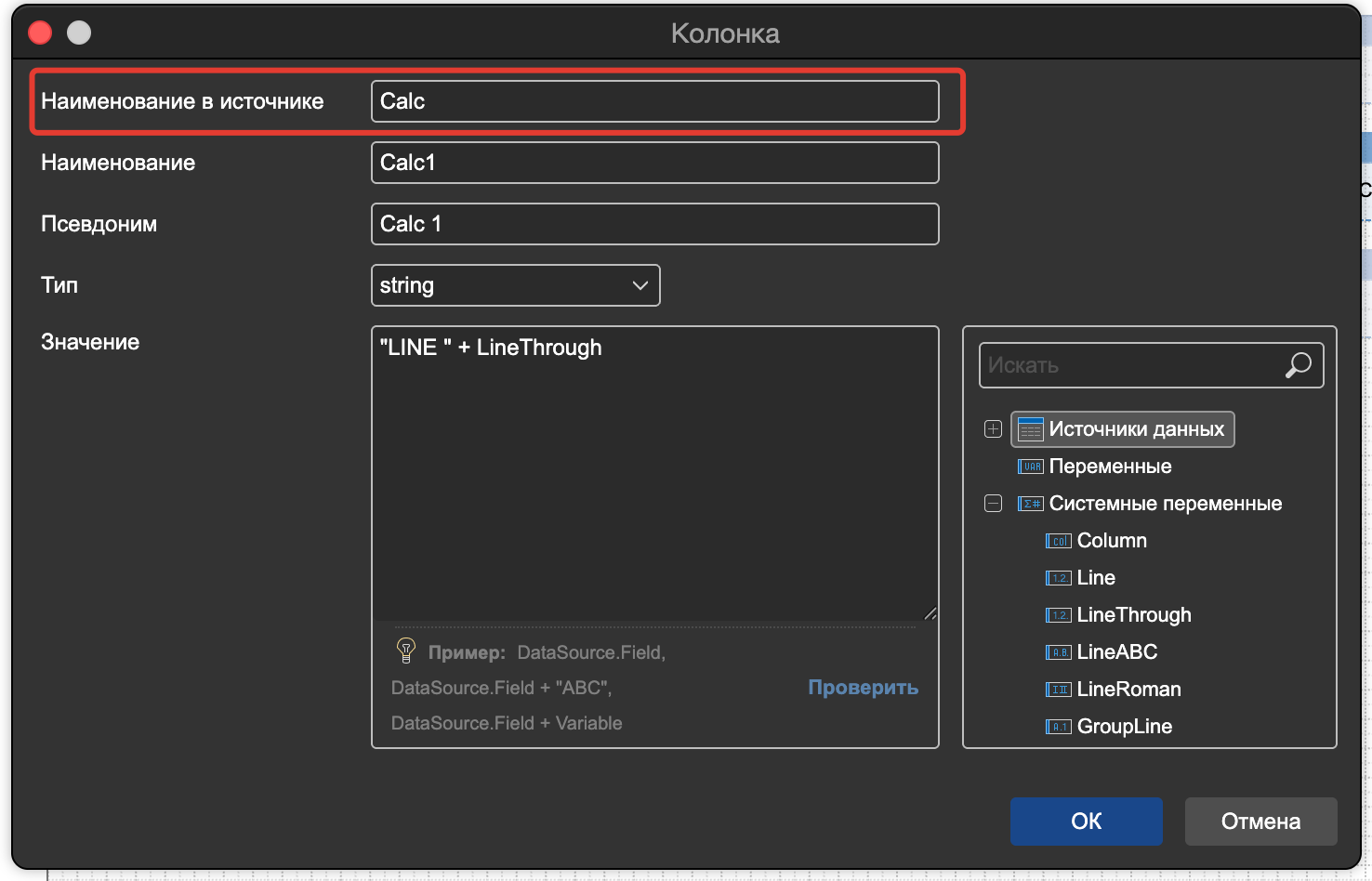Click the lightbulb hint icon

click(405, 650)
